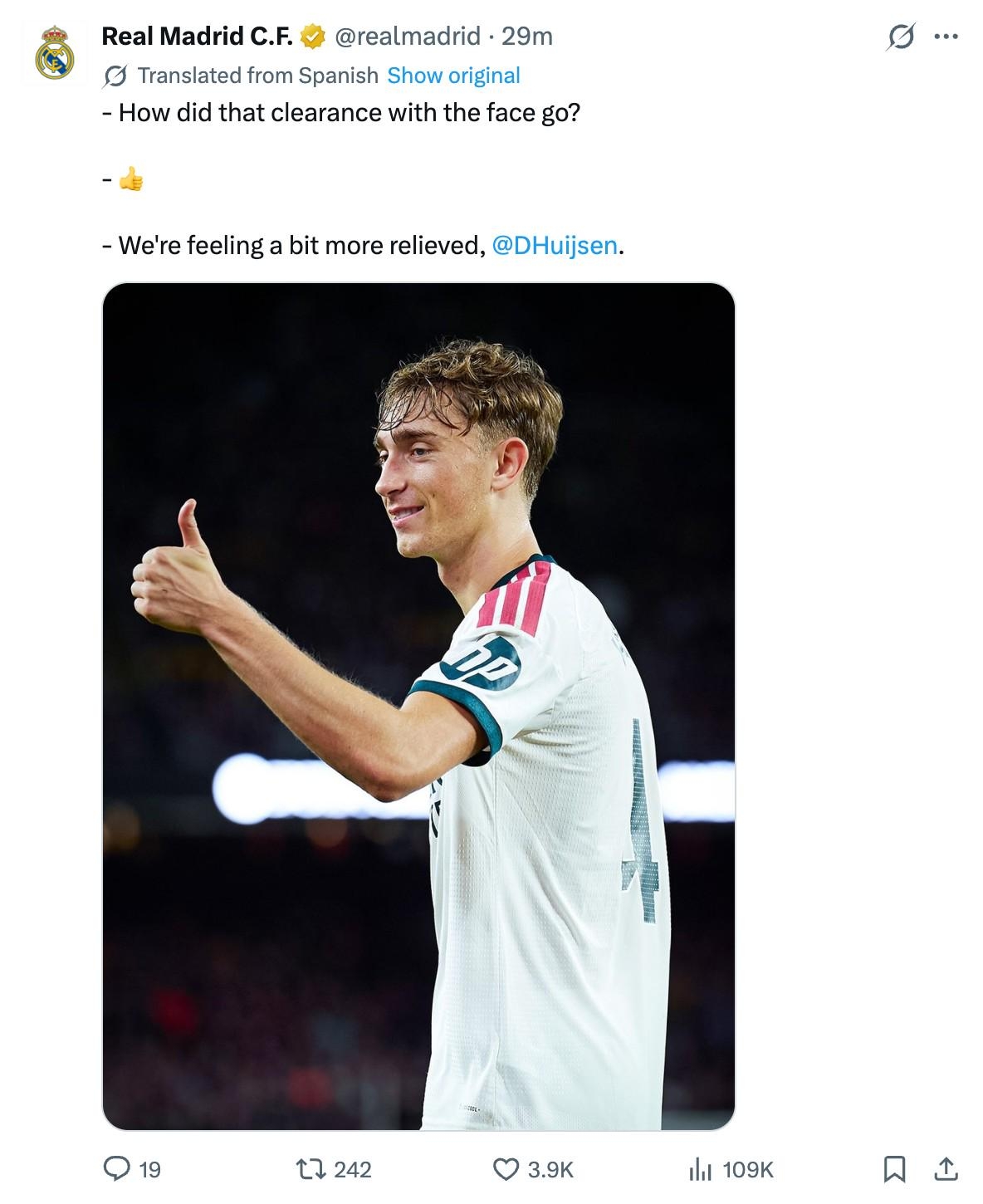Click the share upload icon
This screenshot has width=983, height=1204.
pos(946,1169)
